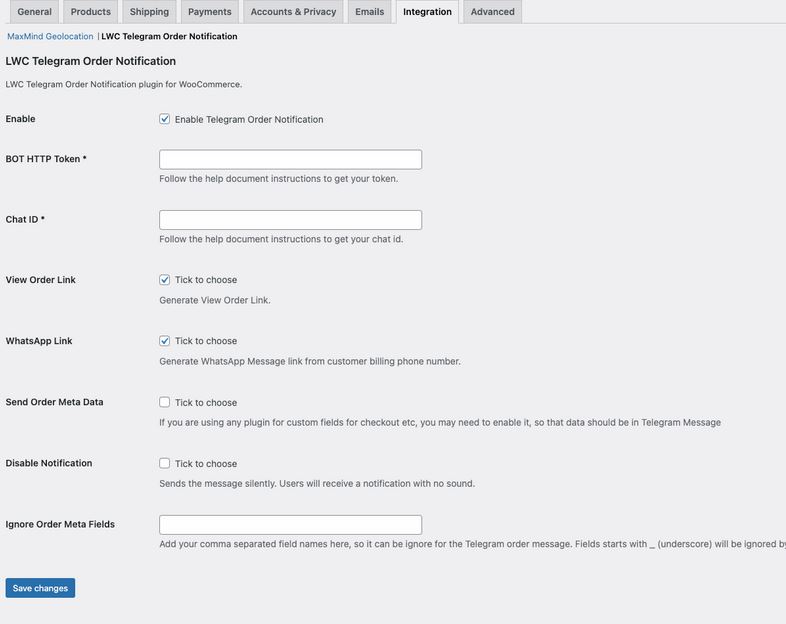This screenshot has height=624, width=786.
Task: Click 'Tick to choose' label for Send Order Meta Data
Action: tap(206, 402)
